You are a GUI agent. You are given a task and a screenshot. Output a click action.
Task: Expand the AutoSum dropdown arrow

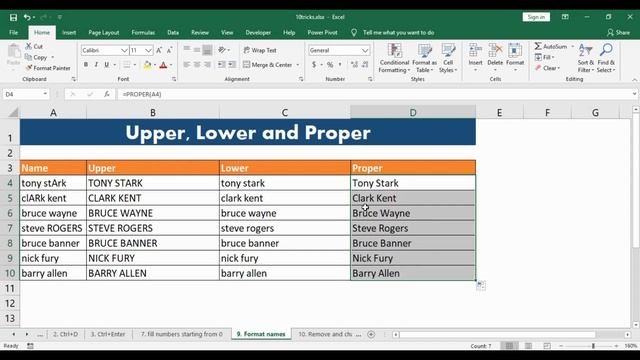(572, 47)
